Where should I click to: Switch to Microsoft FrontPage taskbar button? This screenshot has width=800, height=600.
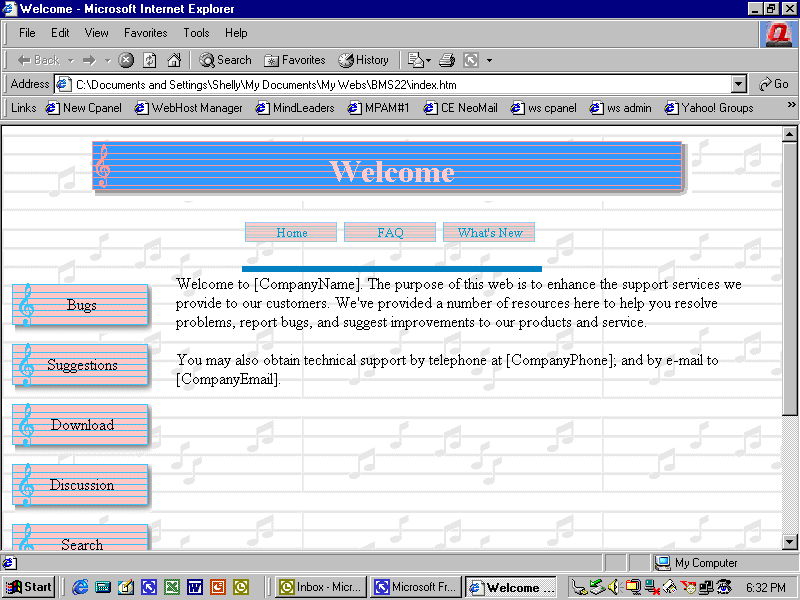416,587
